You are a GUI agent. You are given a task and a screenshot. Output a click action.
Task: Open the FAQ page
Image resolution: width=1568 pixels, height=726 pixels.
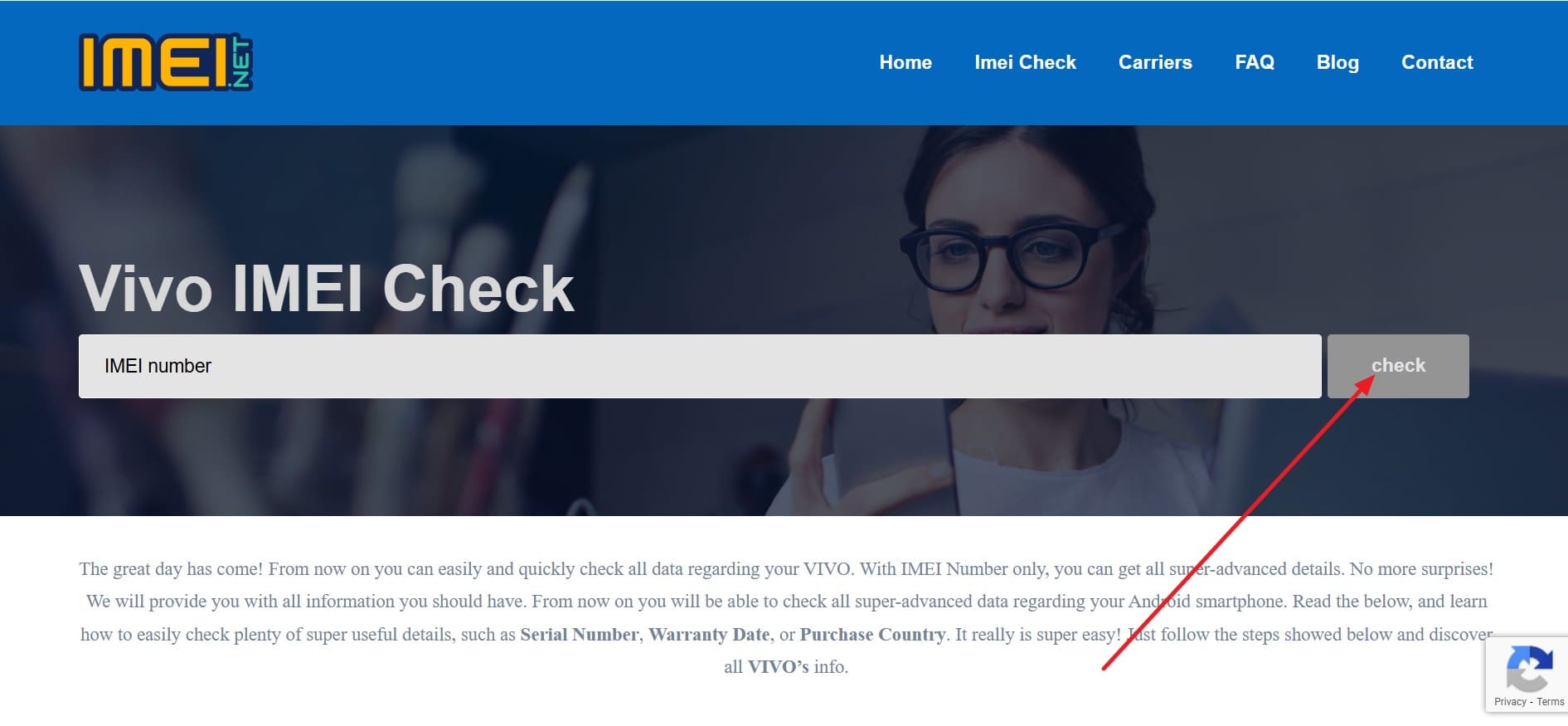[x=1255, y=62]
